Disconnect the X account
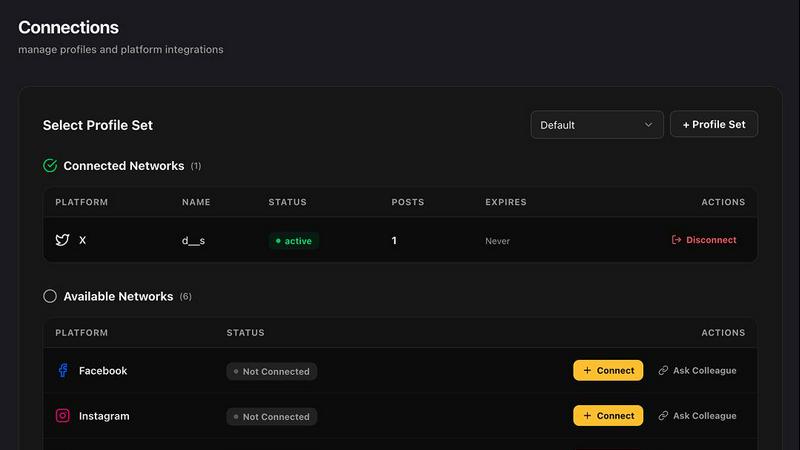 [704, 240]
